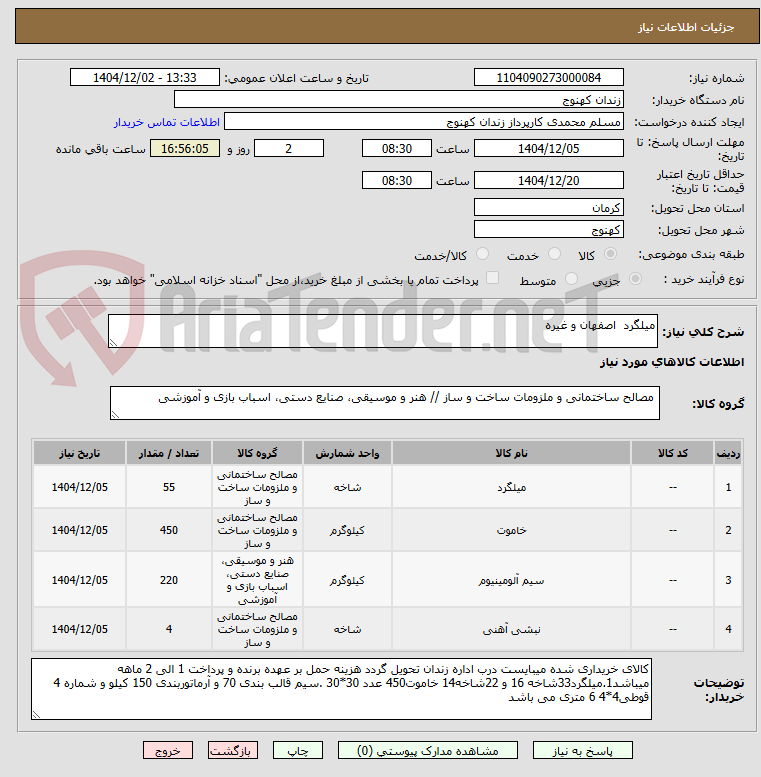This screenshot has height=777, width=761.
Task: Click the اطلاعات کالاهای مورد نیاز heading
Action: click(x=672, y=362)
